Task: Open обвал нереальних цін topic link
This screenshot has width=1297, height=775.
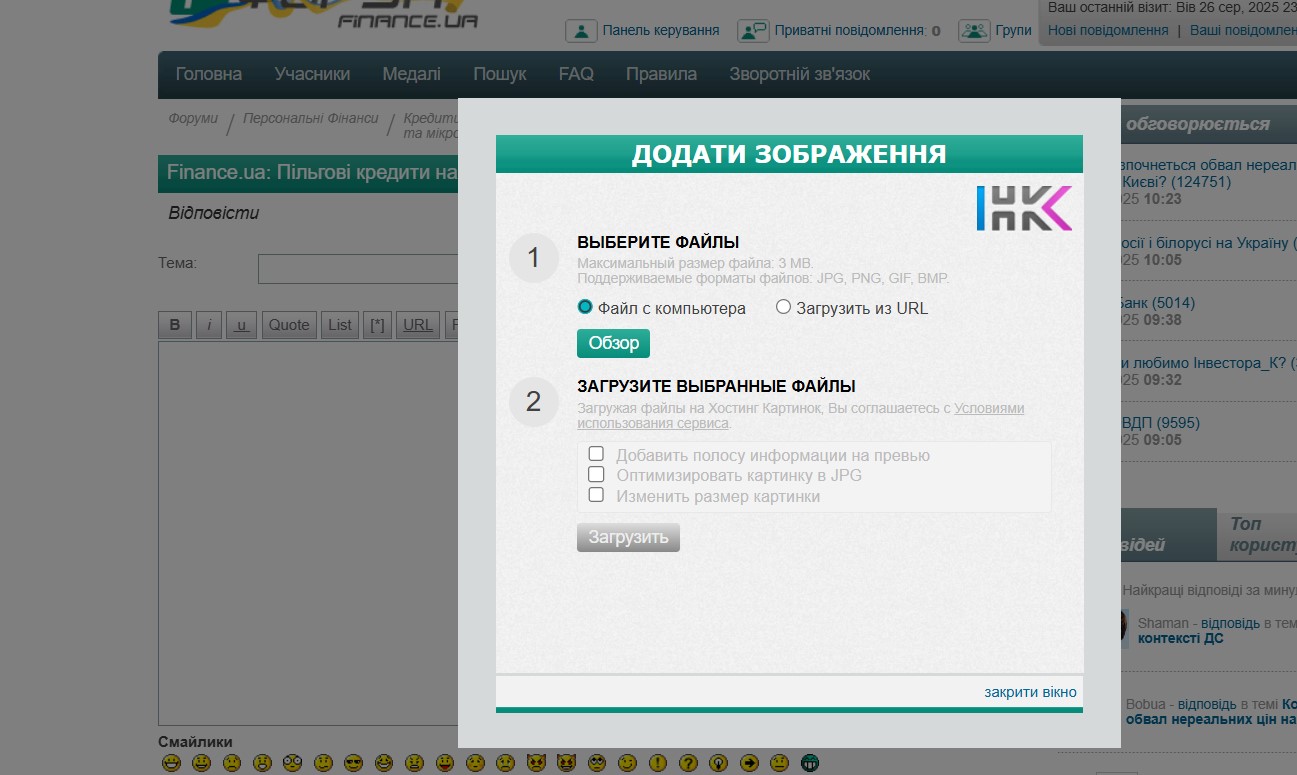Action: (x=1211, y=719)
